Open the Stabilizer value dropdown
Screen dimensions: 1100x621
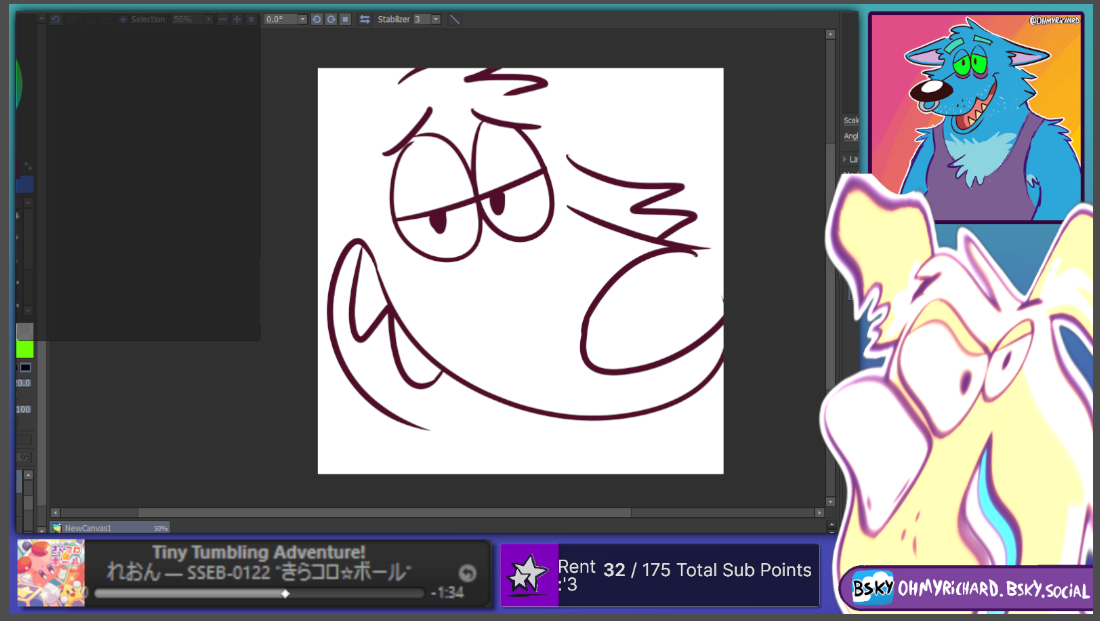pyautogui.click(x=435, y=19)
